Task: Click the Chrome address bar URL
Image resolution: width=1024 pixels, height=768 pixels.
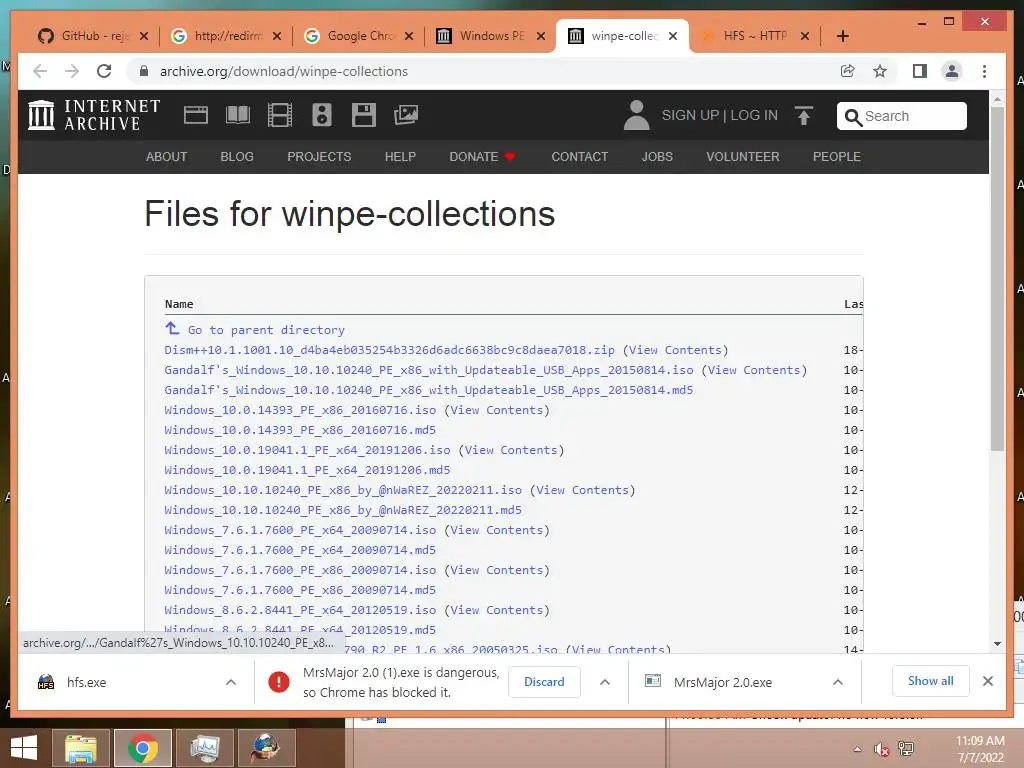Action: pos(283,71)
